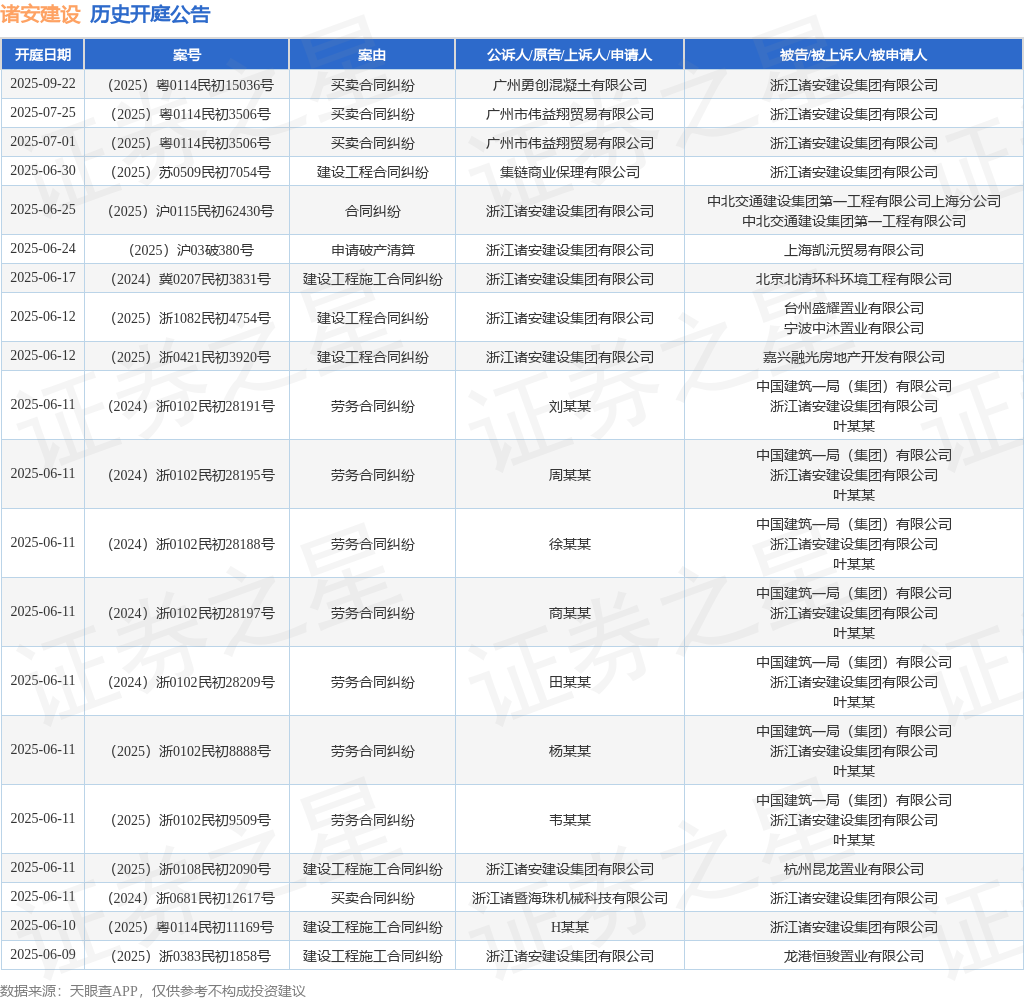Click the 历史开庭公告 title text
The width and height of the screenshot is (1024, 1000).
pyautogui.click(x=150, y=14)
